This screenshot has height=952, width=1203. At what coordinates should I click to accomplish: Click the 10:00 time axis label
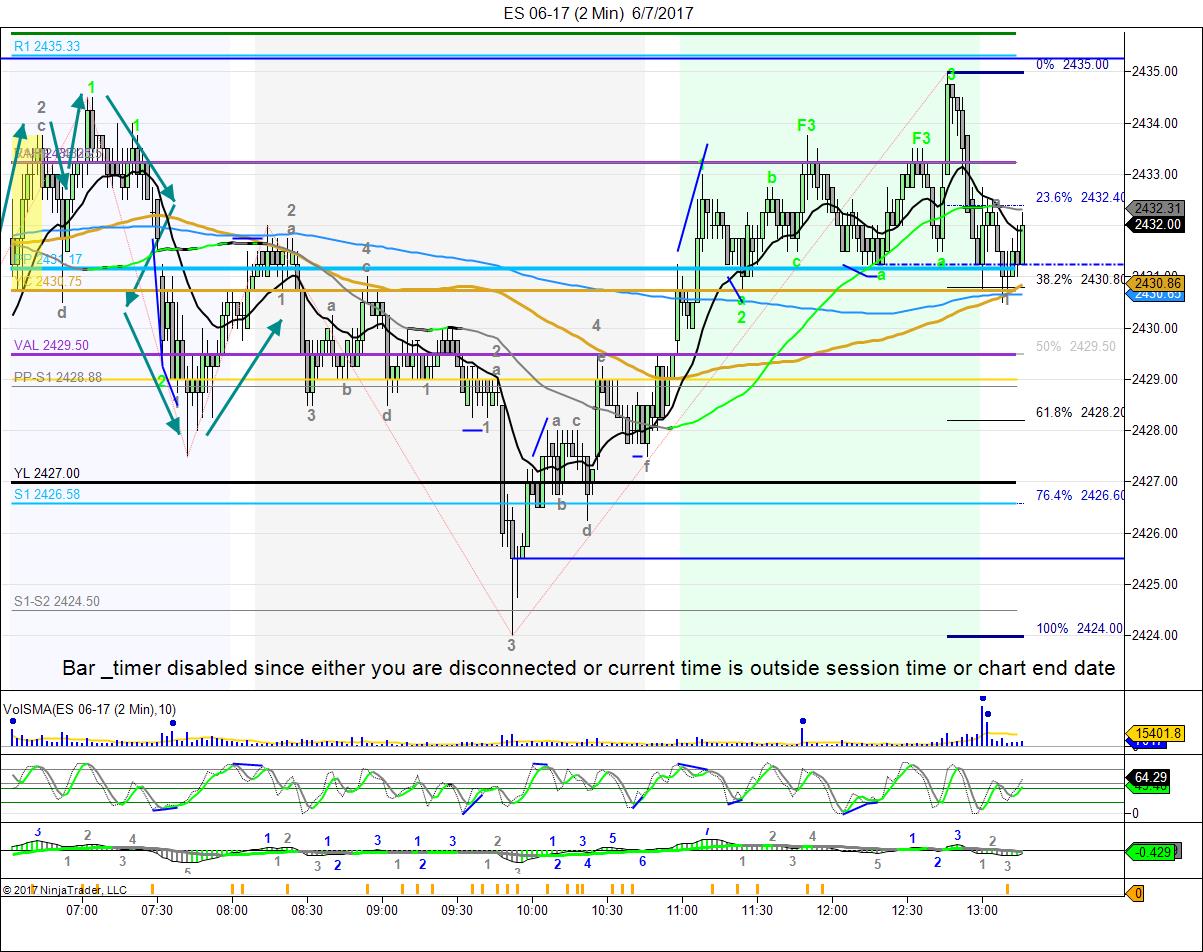(532, 909)
